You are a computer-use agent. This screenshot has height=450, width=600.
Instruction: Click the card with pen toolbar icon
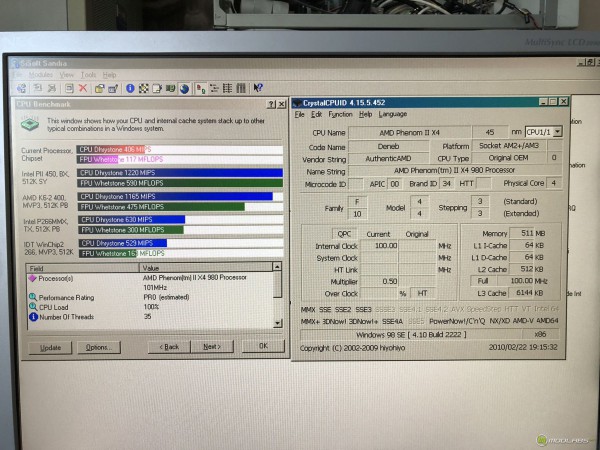[113, 89]
